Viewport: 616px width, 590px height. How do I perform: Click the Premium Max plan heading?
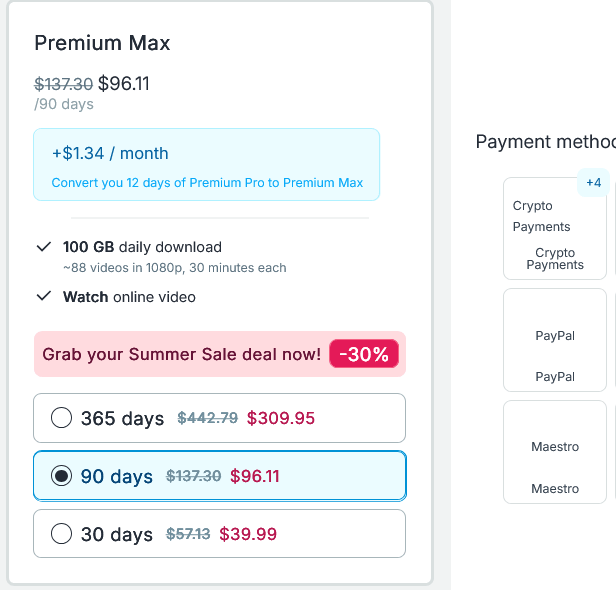click(102, 43)
